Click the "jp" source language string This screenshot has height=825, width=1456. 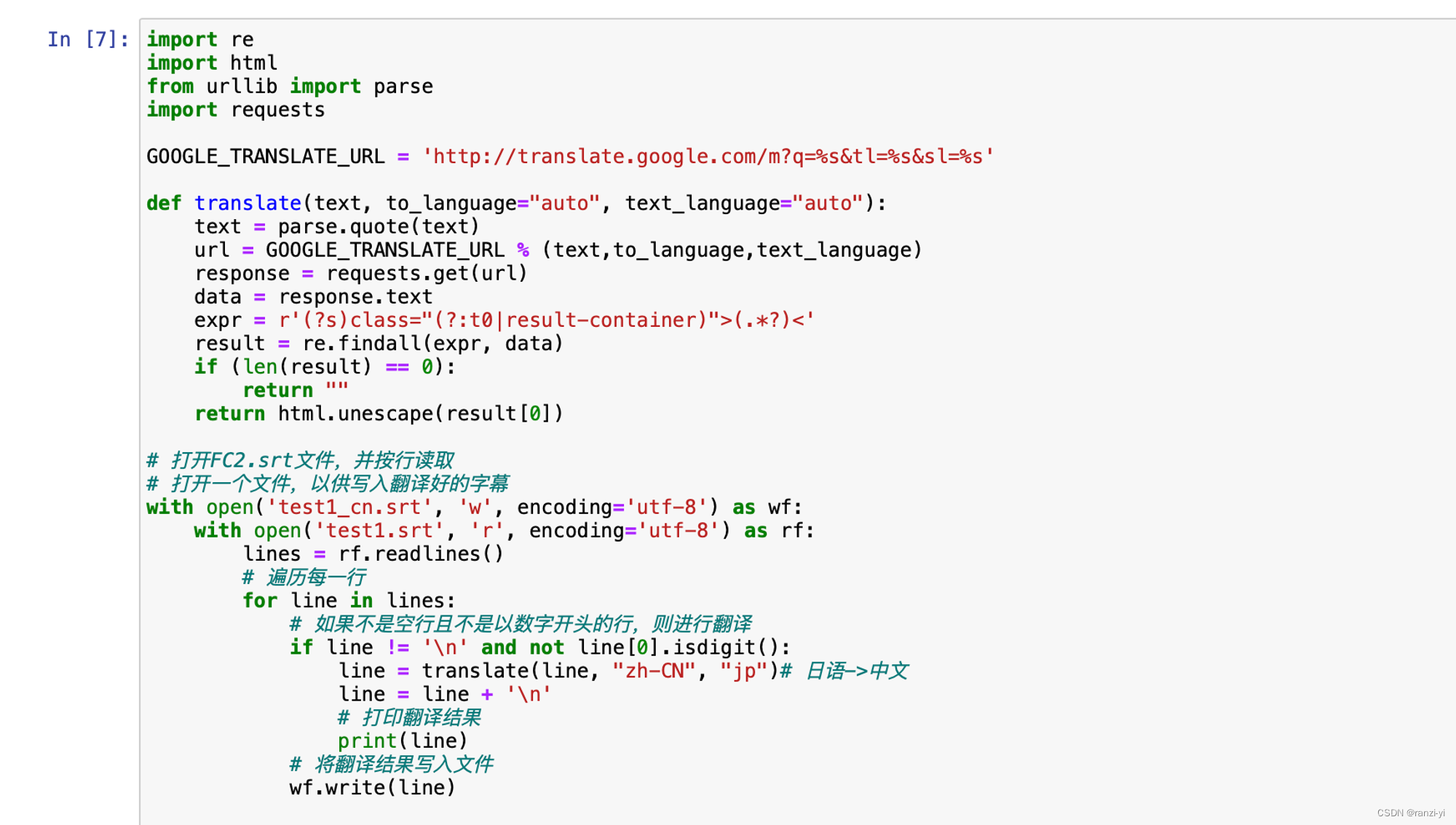[x=743, y=671]
